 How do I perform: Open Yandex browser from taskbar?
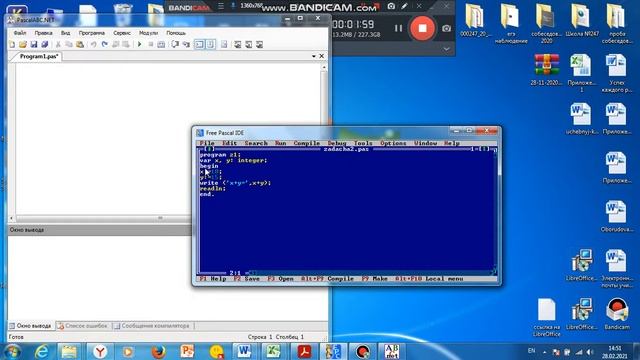click(x=100, y=351)
